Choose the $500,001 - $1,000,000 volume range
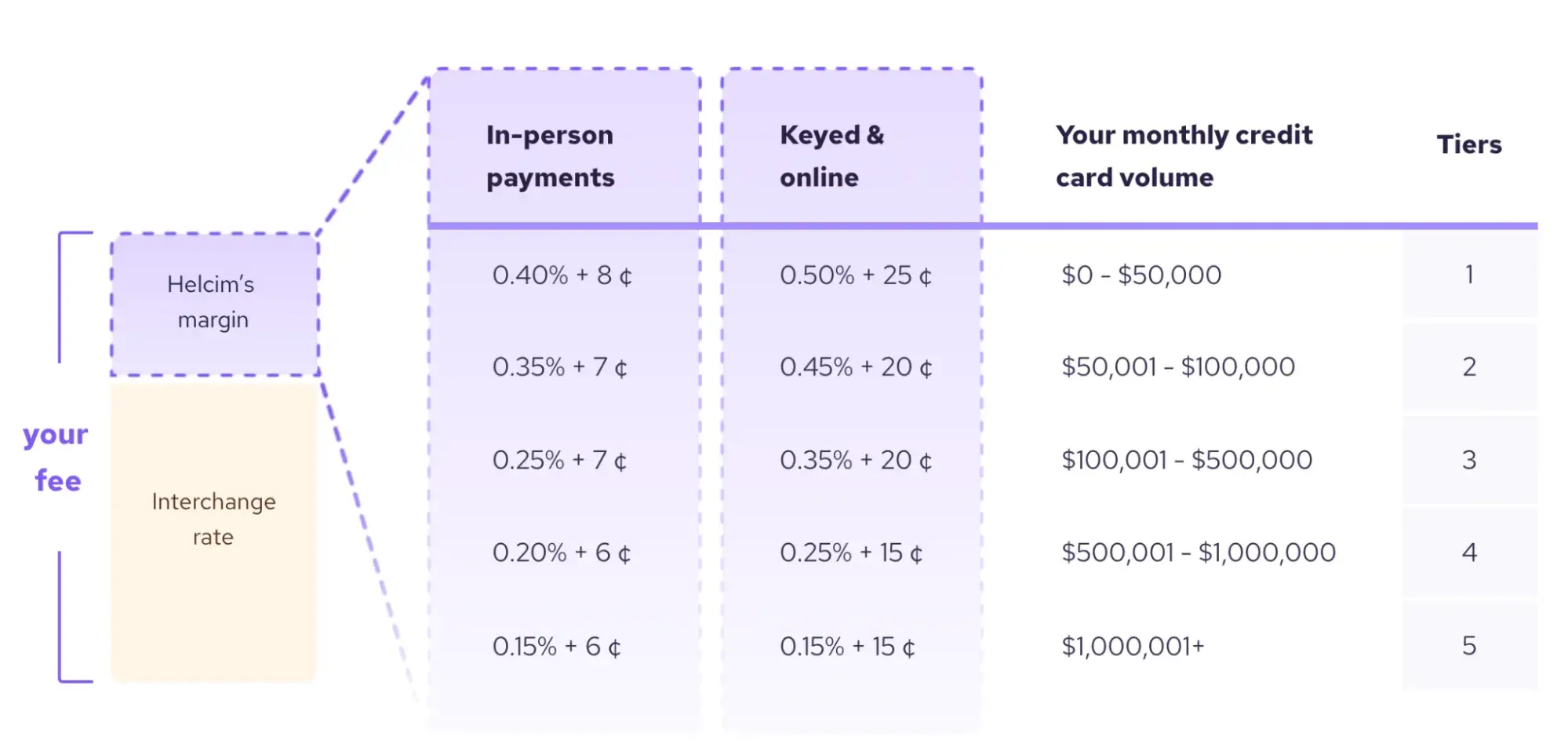 pyautogui.click(x=1198, y=553)
